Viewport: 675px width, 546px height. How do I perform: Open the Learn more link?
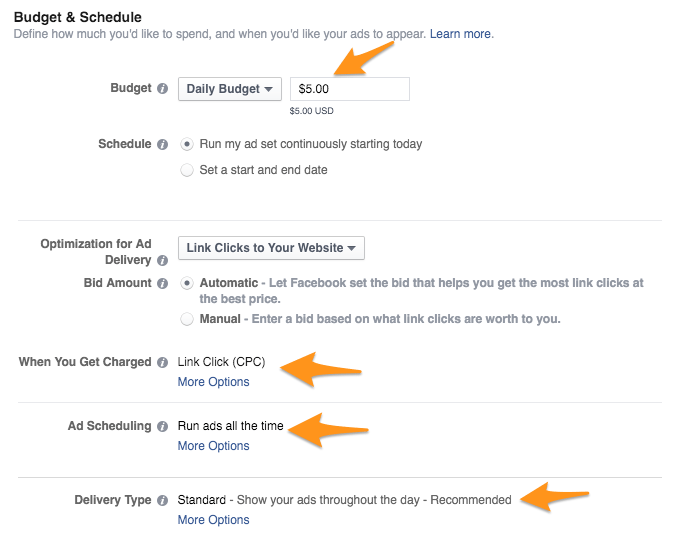click(x=461, y=34)
